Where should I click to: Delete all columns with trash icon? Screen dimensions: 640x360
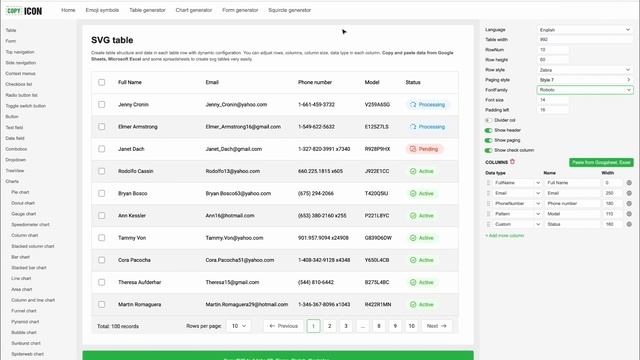pos(512,162)
